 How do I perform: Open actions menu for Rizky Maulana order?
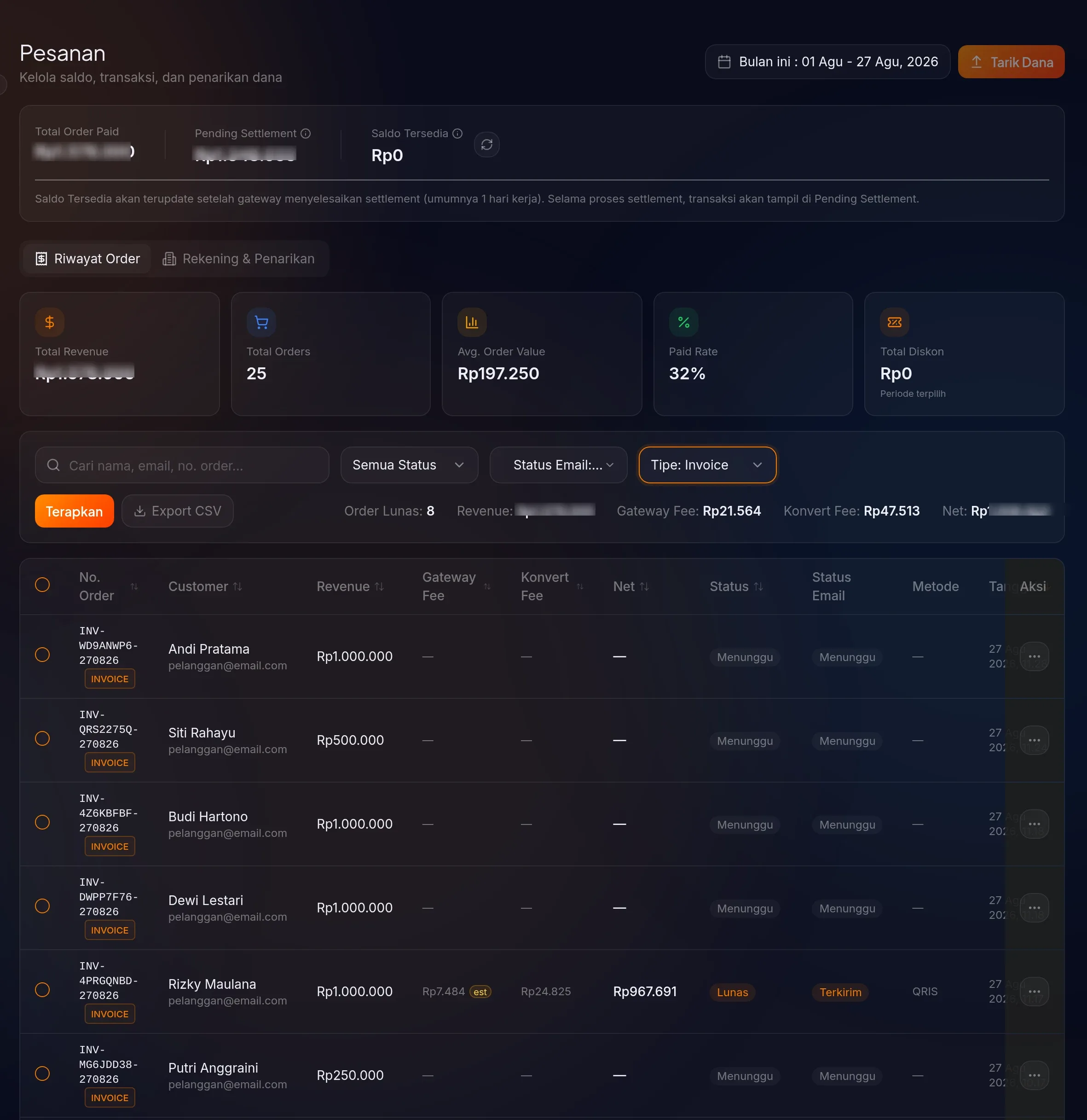click(x=1034, y=992)
